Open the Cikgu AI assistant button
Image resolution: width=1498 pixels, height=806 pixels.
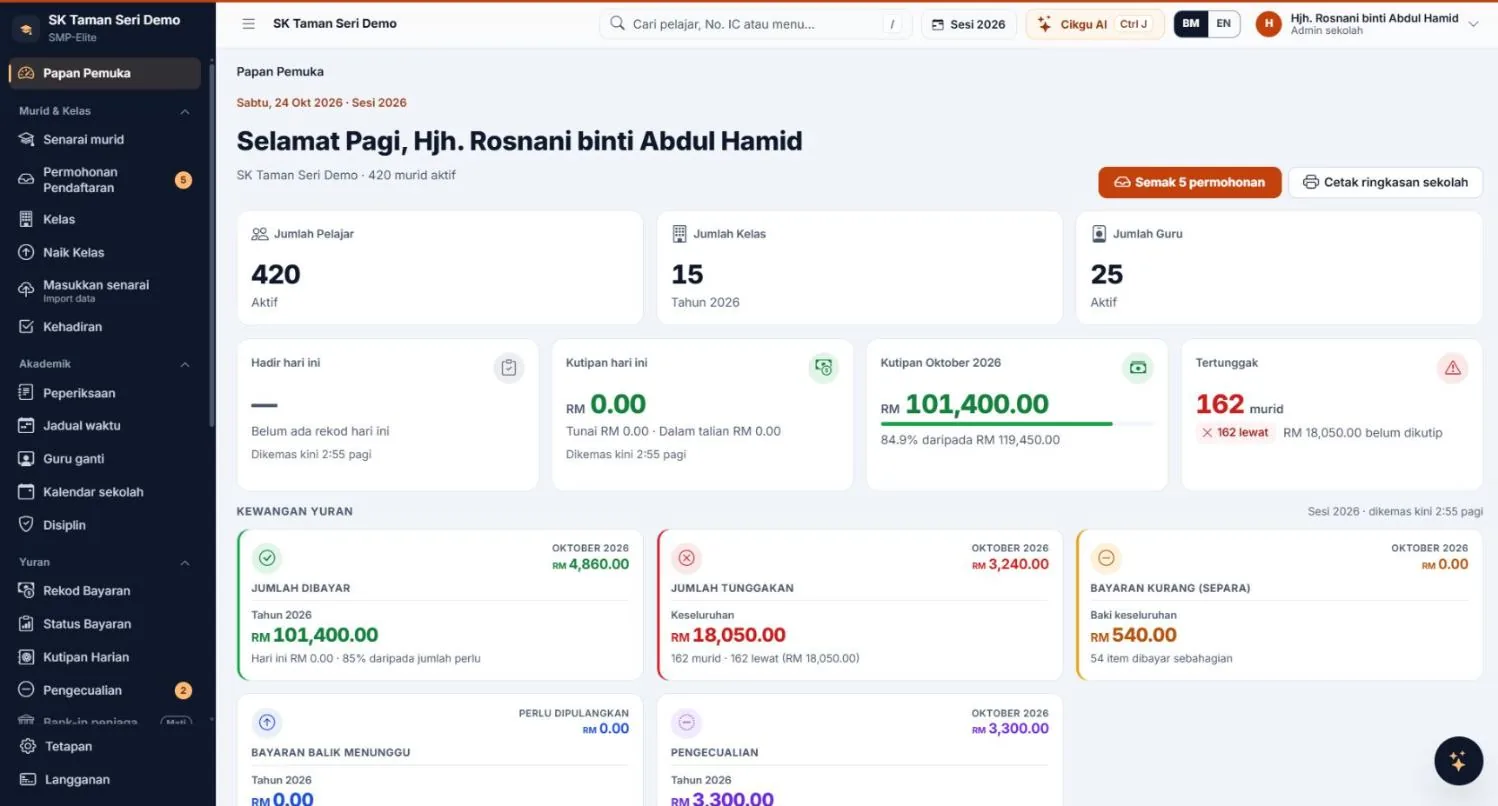point(1095,24)
